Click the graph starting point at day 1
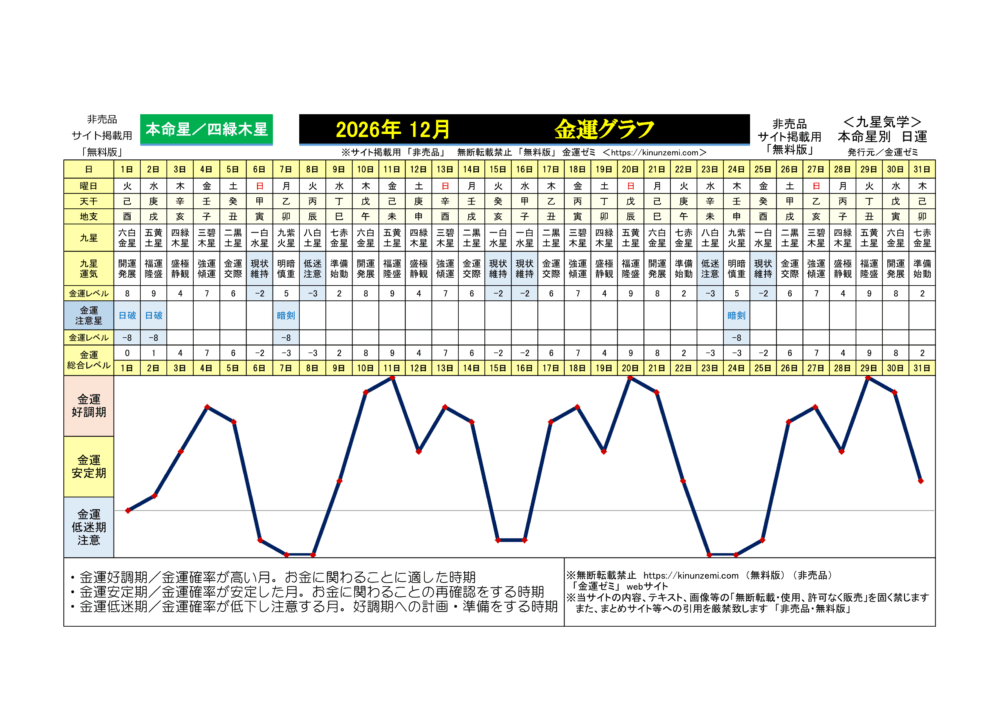This screenshot has height=707, width=1000. [x=128, y=511]
